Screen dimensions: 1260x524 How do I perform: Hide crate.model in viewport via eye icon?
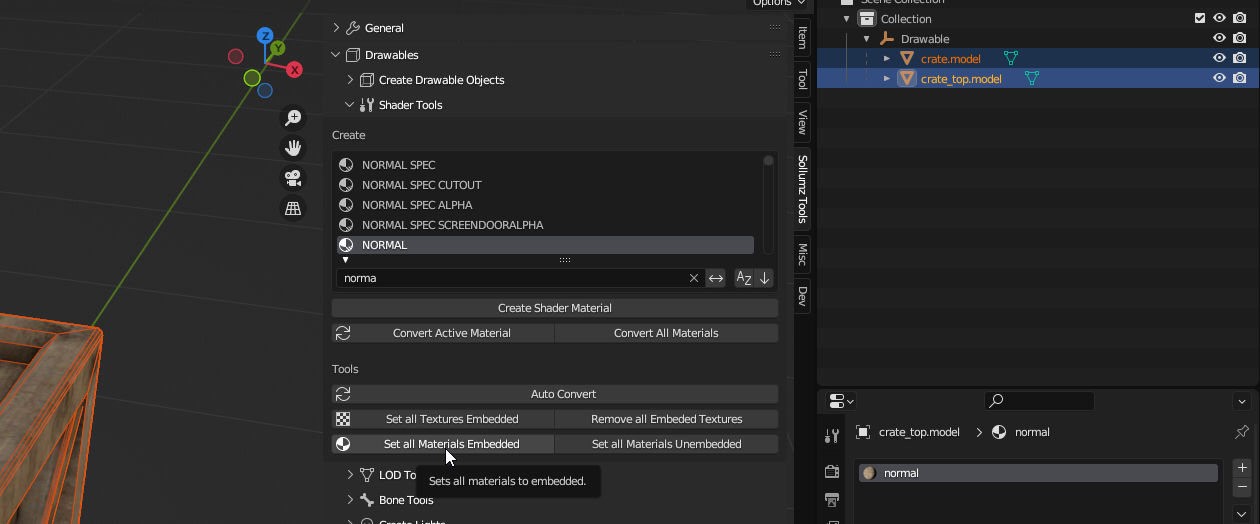click(1219, 58)
